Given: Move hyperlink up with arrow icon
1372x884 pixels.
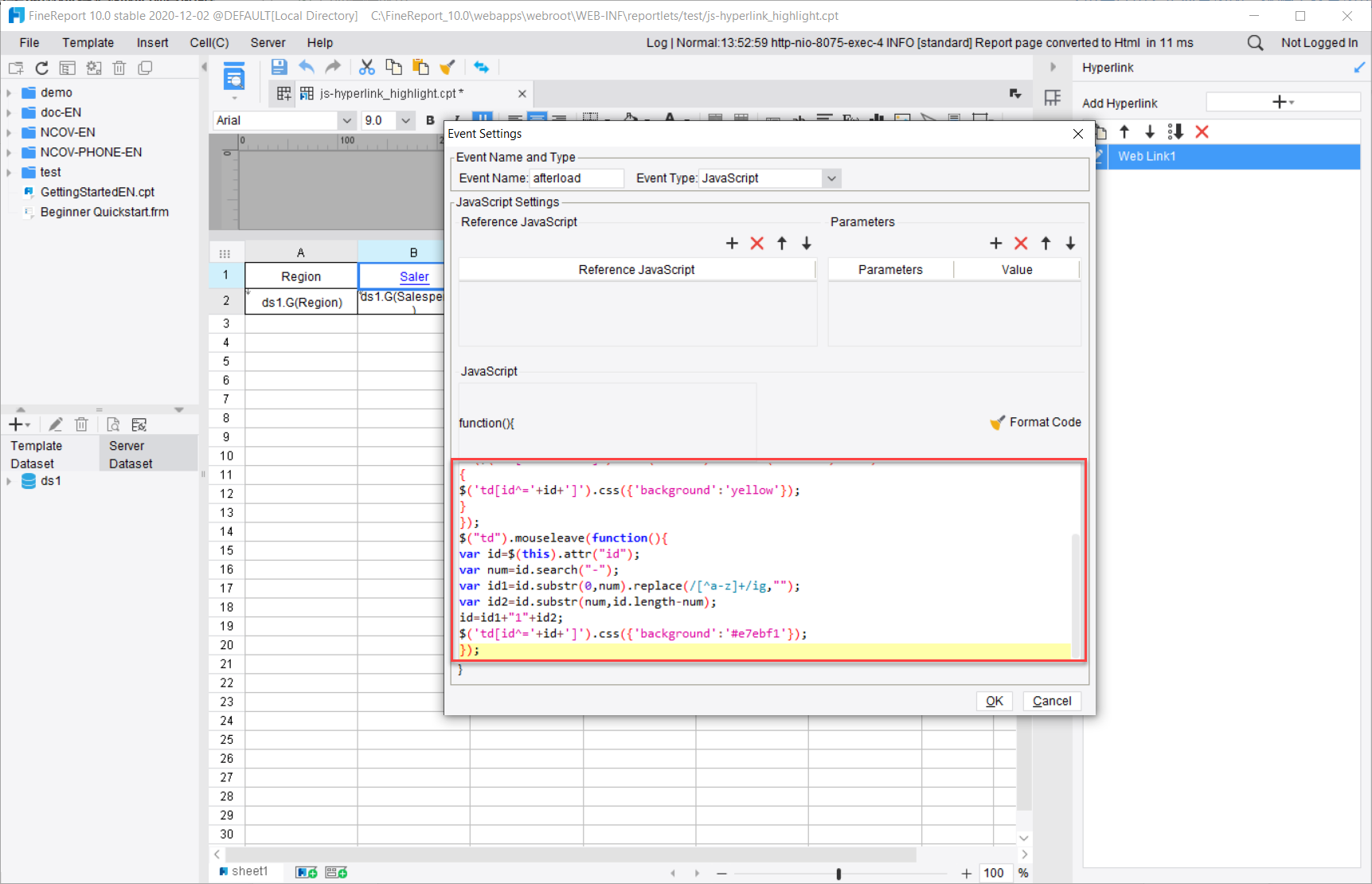Looking at the screenshot, I should pyautogui.click(x=1124, y=131).
